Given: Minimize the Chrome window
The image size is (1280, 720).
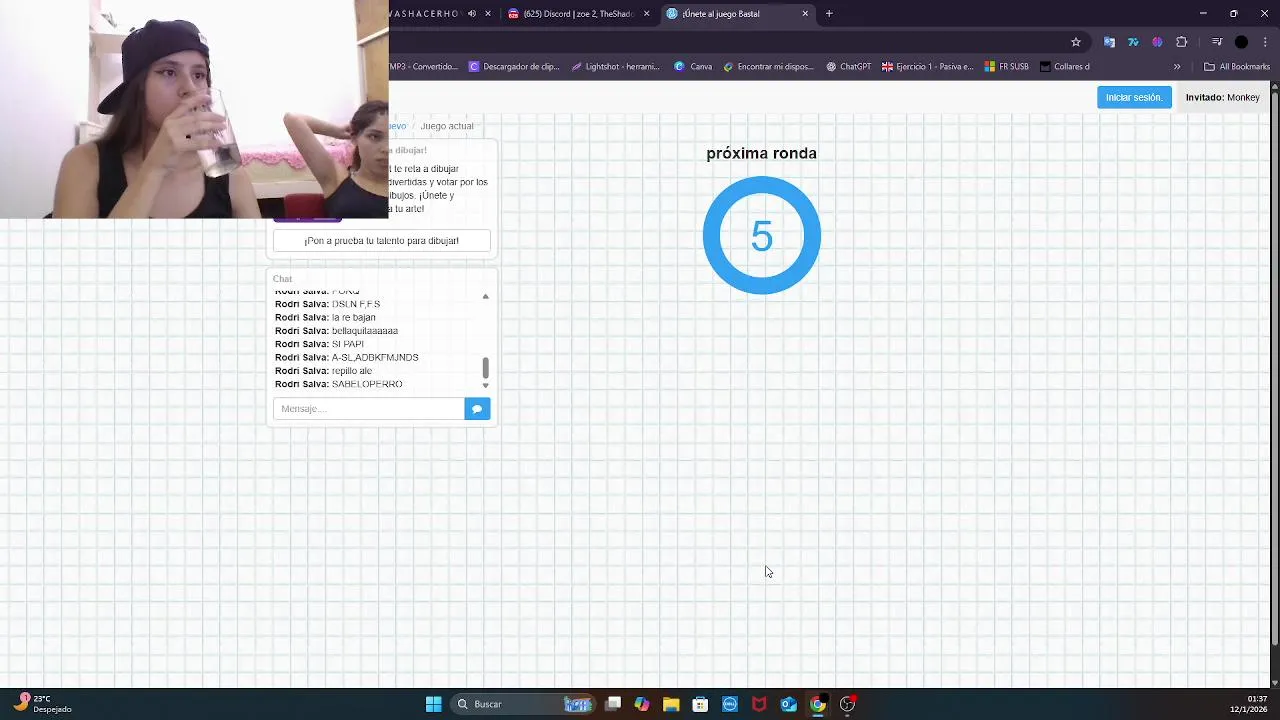Looking at the screenshot, I should [1203, 14].
